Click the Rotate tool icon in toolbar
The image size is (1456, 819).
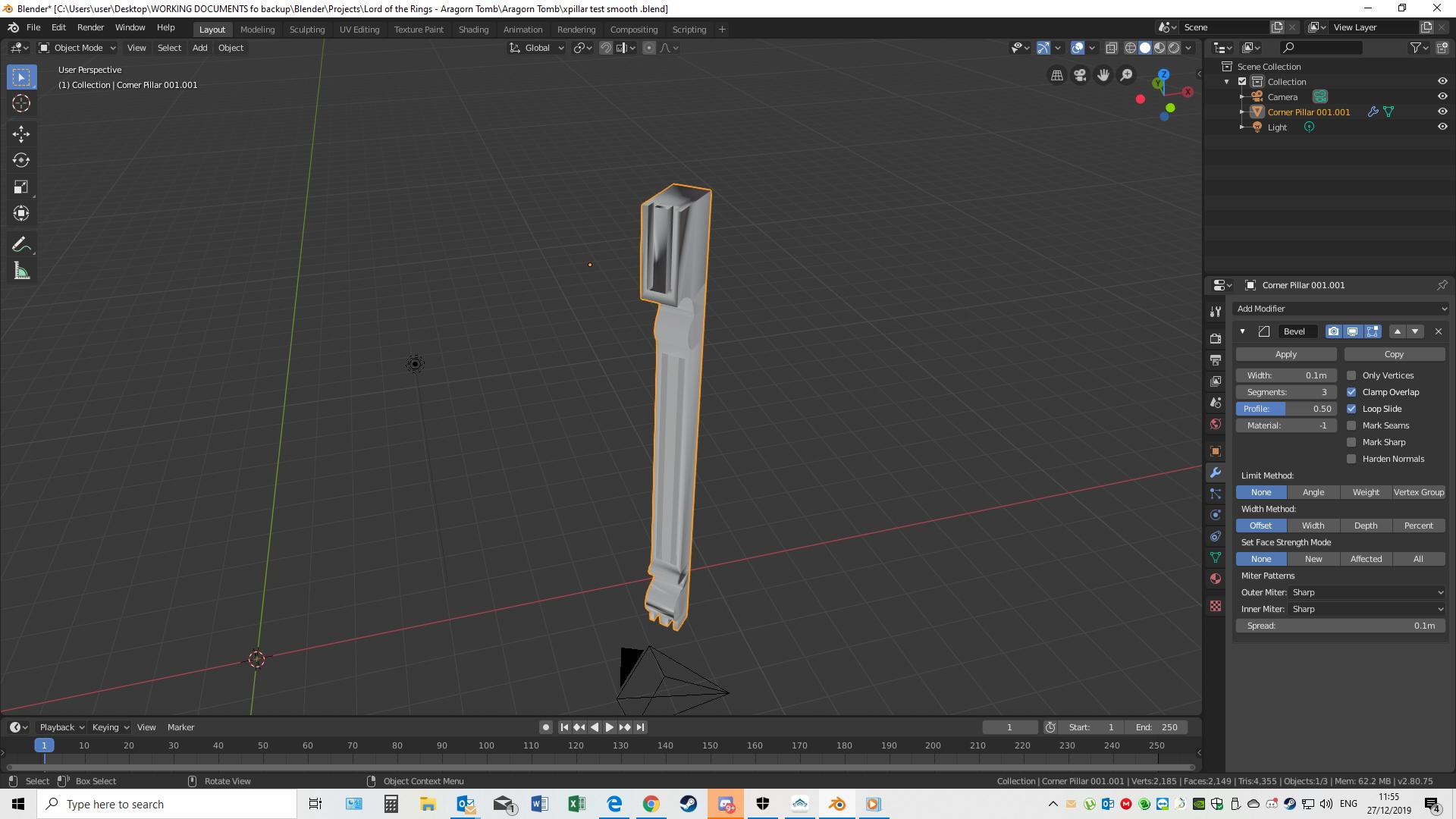click(x=22, y=159)
